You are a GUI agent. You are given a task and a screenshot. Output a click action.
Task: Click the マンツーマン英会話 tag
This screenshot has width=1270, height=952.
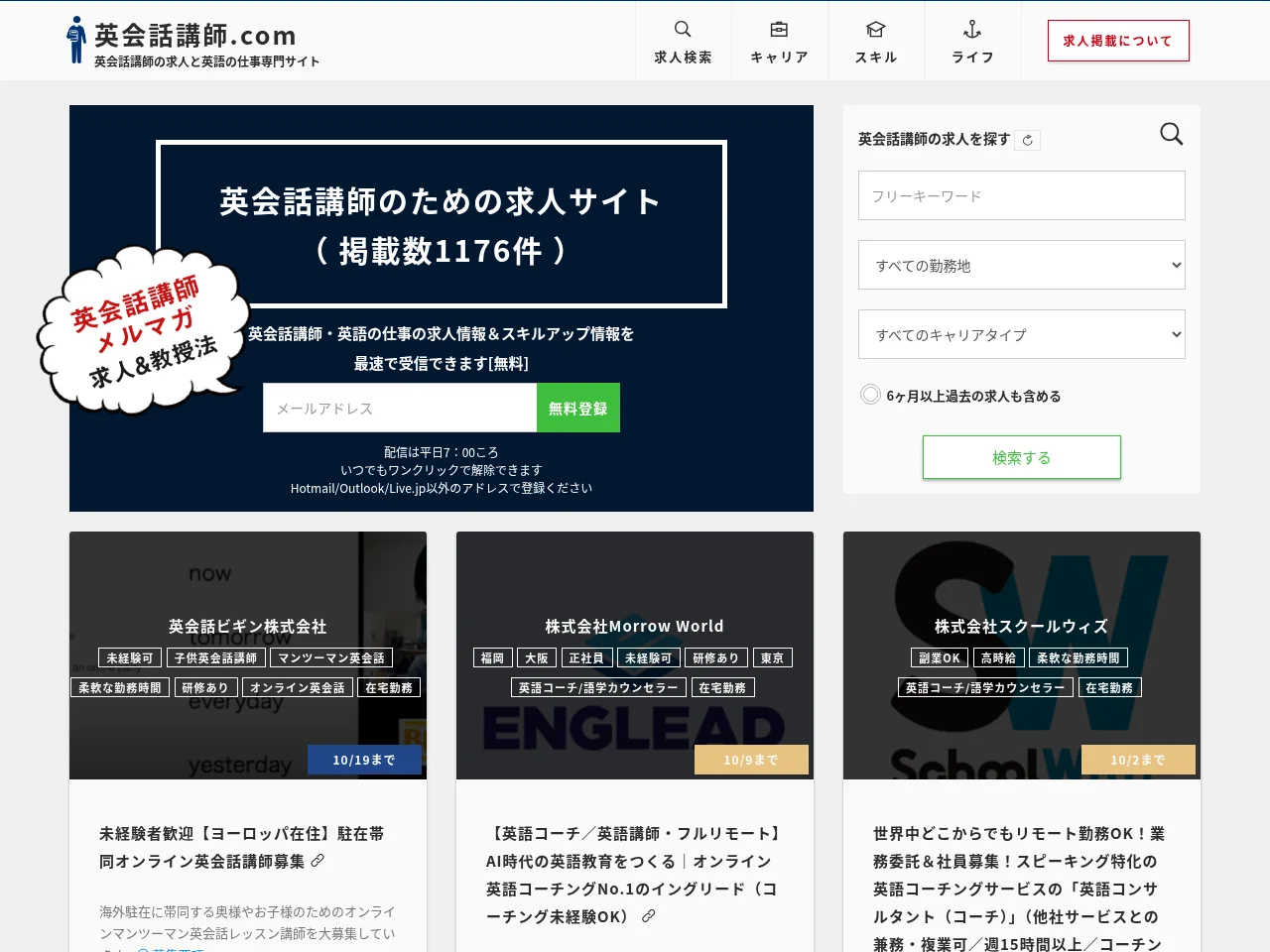point(331,657)
